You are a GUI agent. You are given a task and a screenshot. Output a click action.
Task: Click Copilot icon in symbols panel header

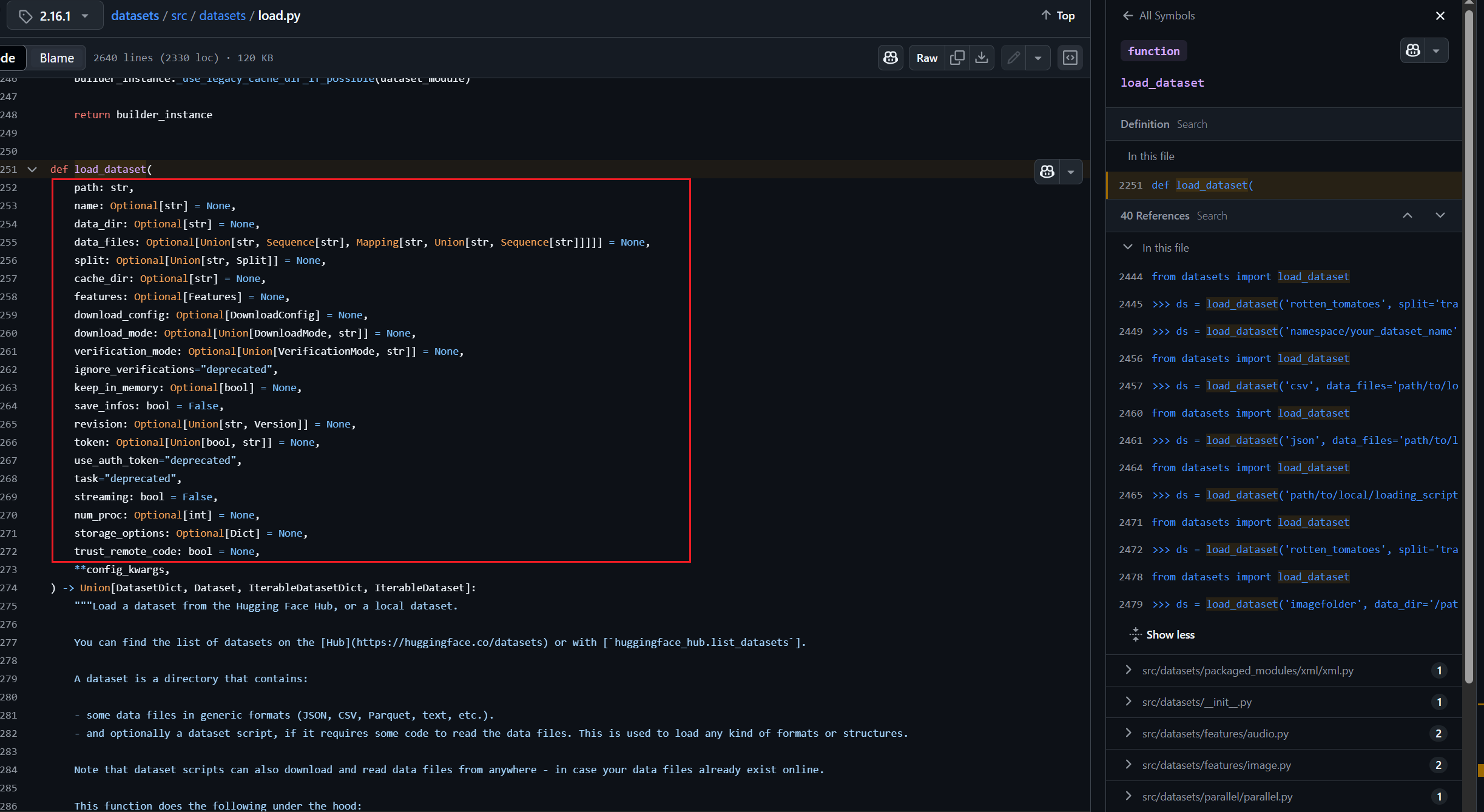point(1413,51)
